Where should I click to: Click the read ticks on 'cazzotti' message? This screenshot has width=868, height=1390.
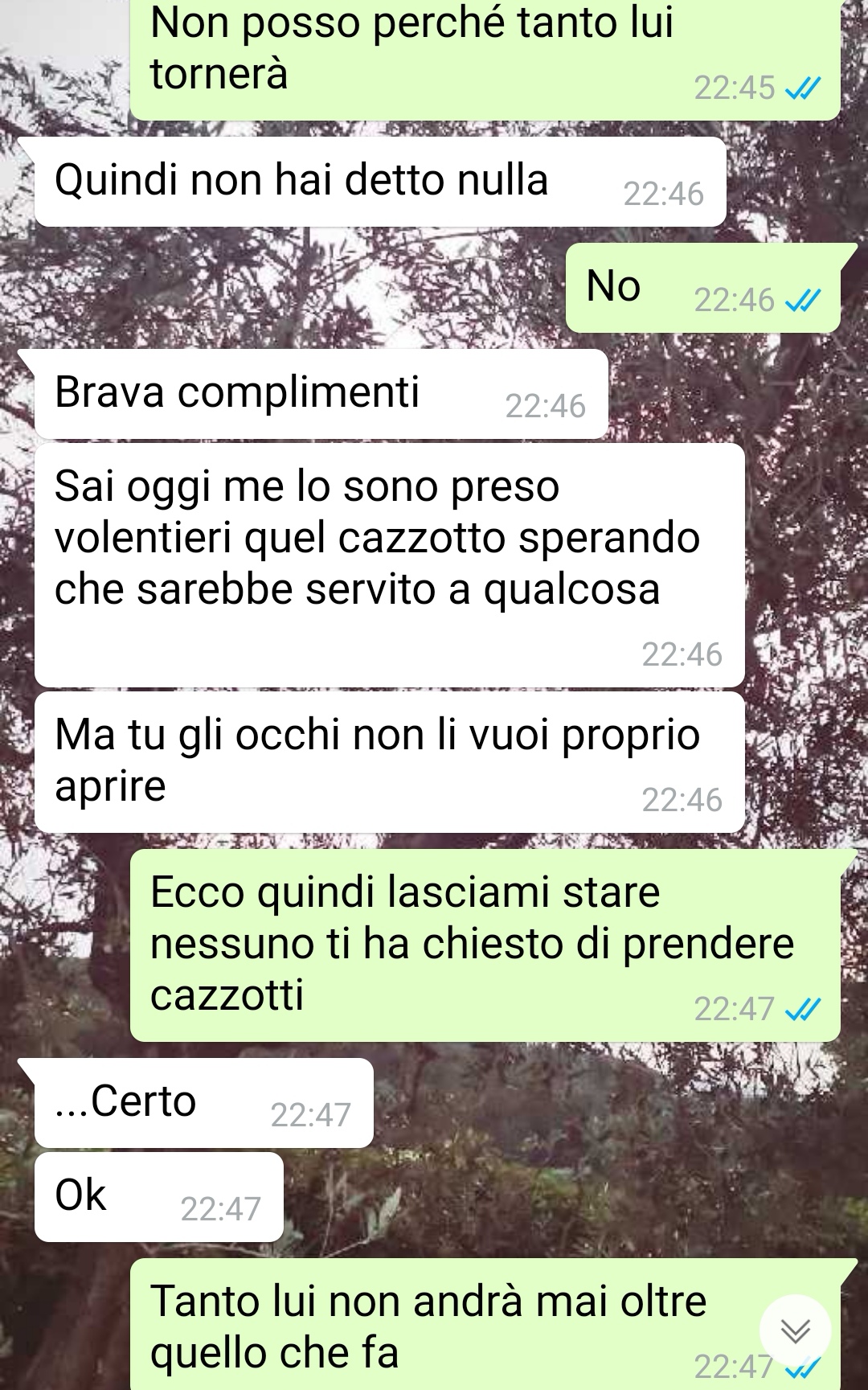(x=803, y=1009)
